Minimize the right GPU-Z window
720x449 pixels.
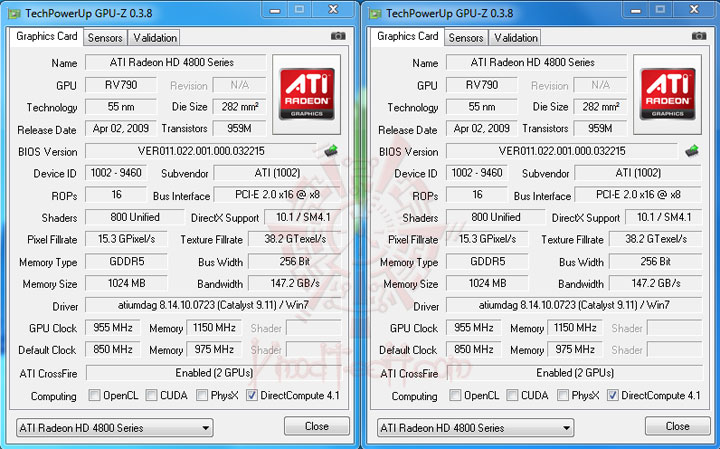point(636,10)
